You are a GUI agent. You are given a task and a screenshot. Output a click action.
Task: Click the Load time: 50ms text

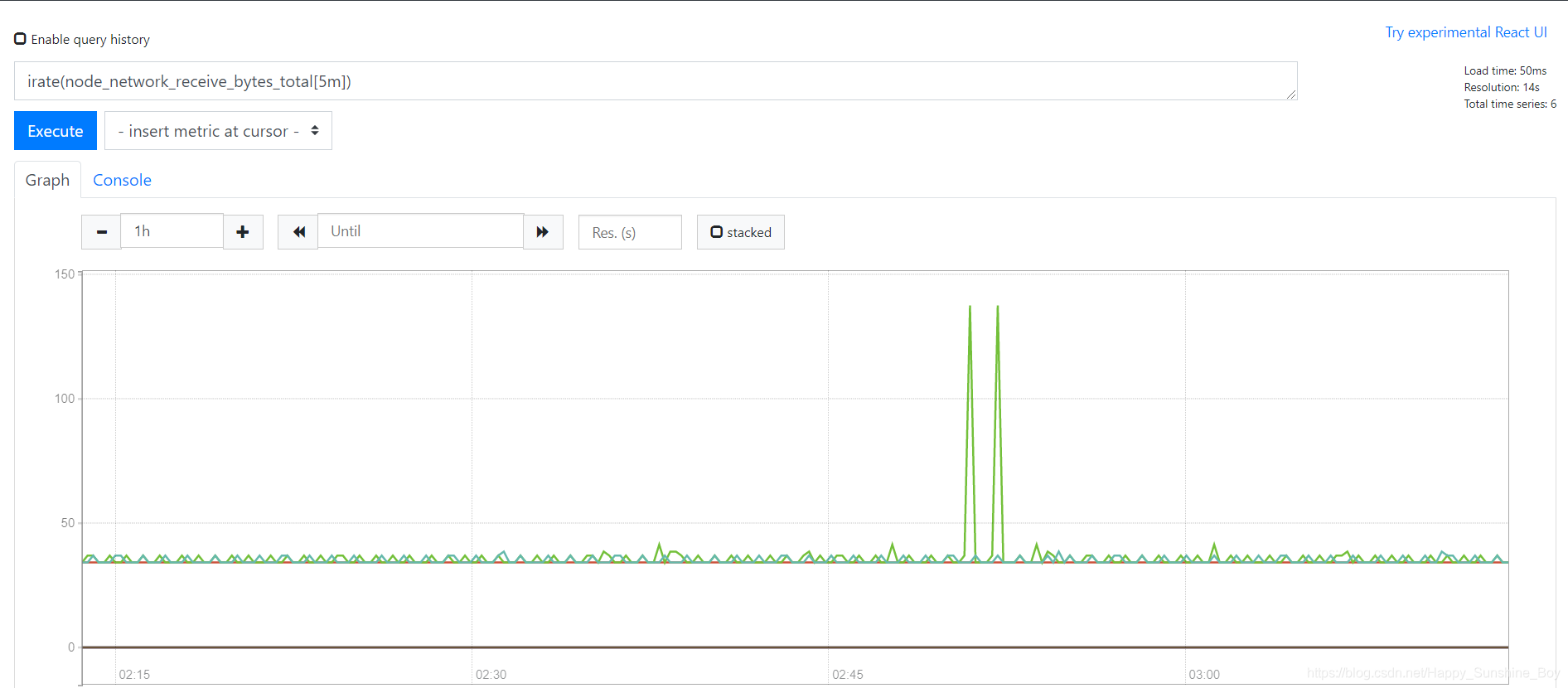click(1505, 70)
